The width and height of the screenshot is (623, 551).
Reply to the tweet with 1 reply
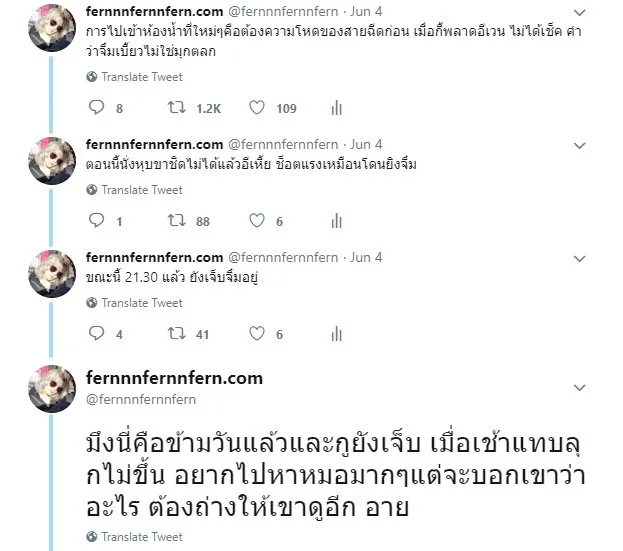tap(97, 220)
